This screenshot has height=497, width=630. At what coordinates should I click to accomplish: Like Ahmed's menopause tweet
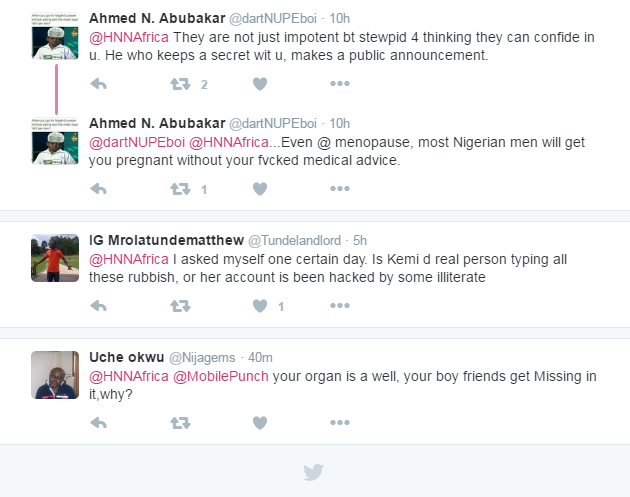click(260, 188)
